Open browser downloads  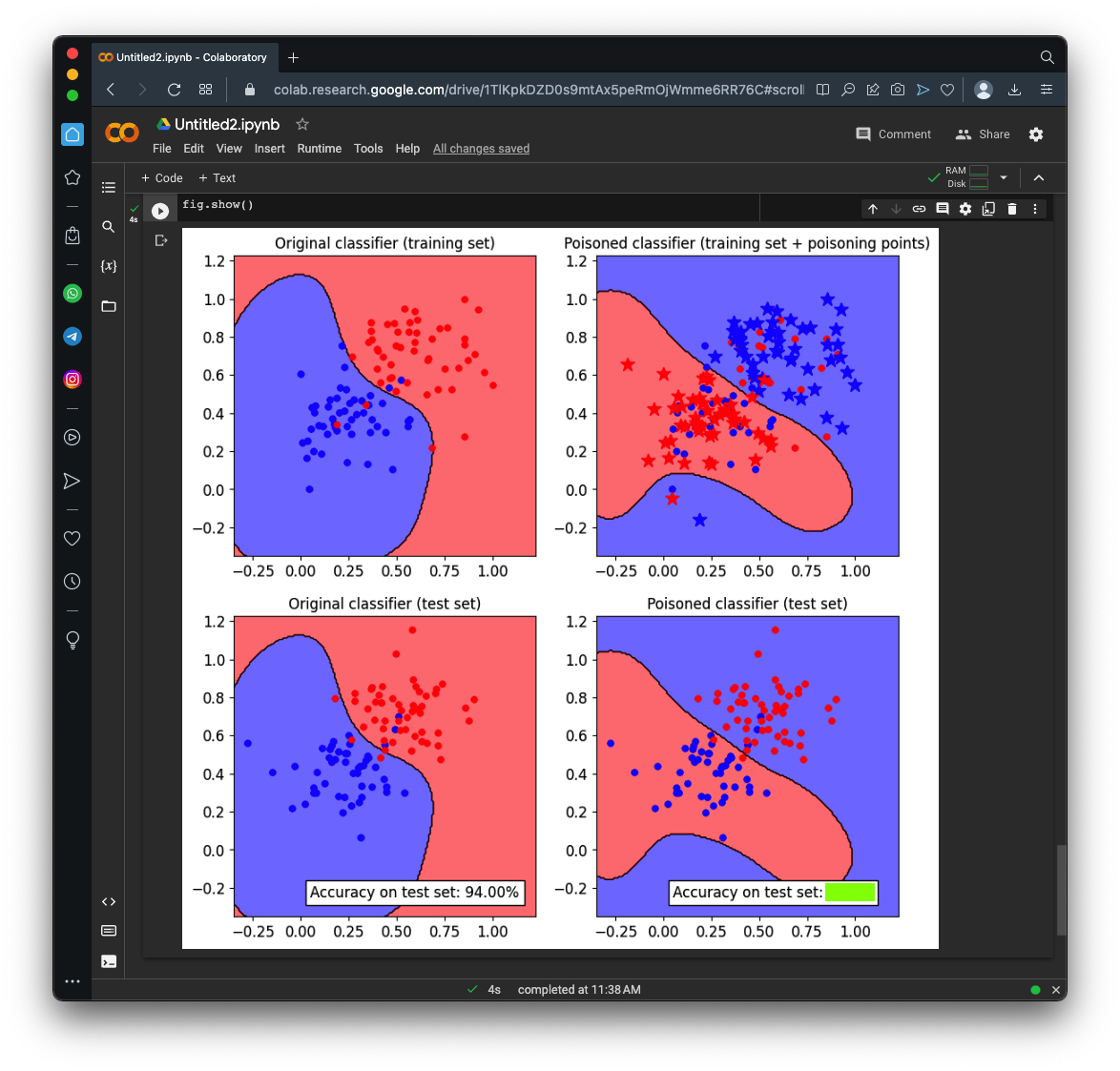(1014, 90)
